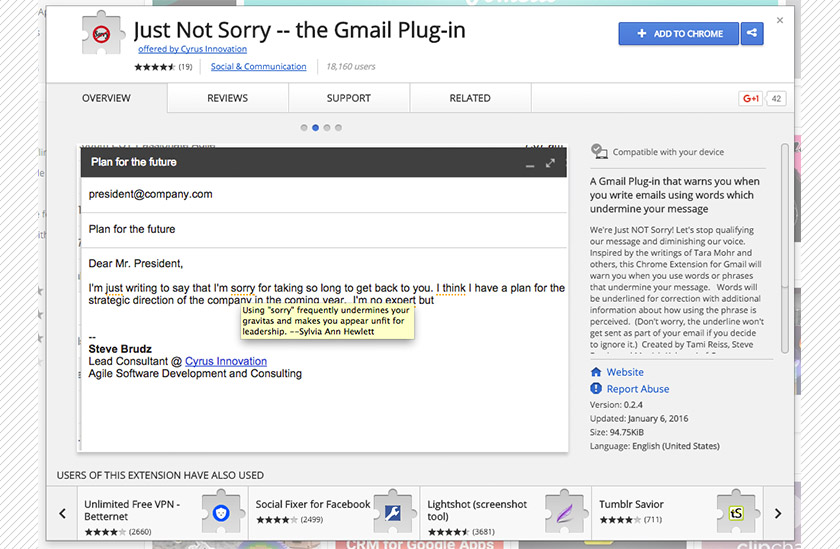Click the star rating with 19 reviews
Viewport: 840px width, 549px height.
click(163, 66)
